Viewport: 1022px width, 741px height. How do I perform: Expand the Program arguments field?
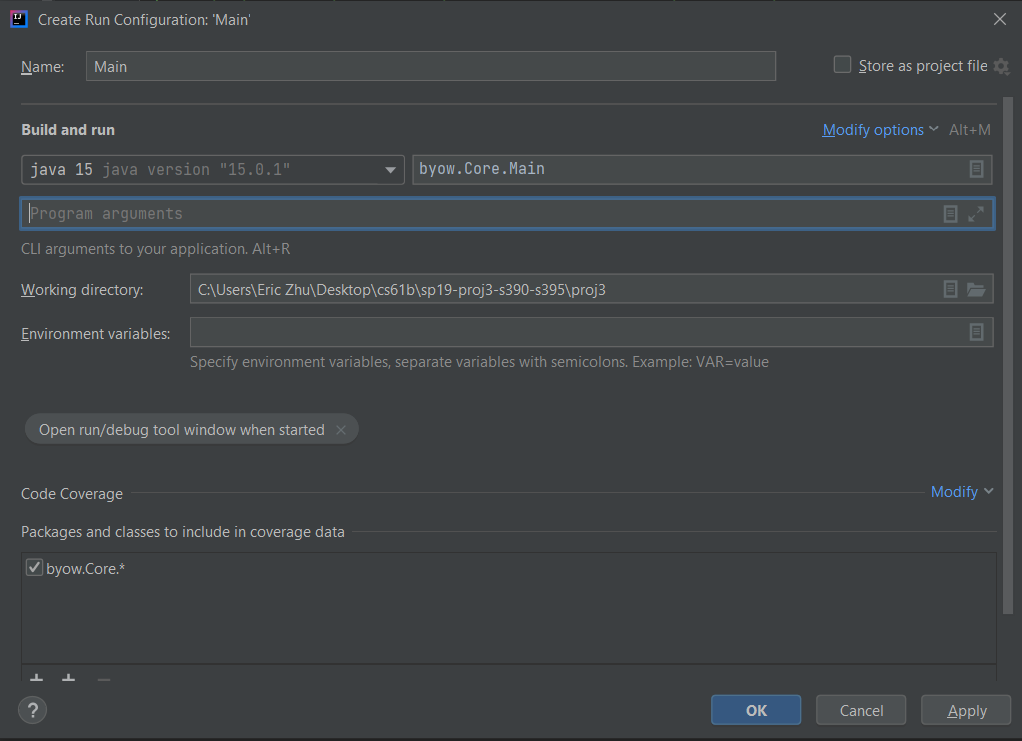(x=976, y=214)
